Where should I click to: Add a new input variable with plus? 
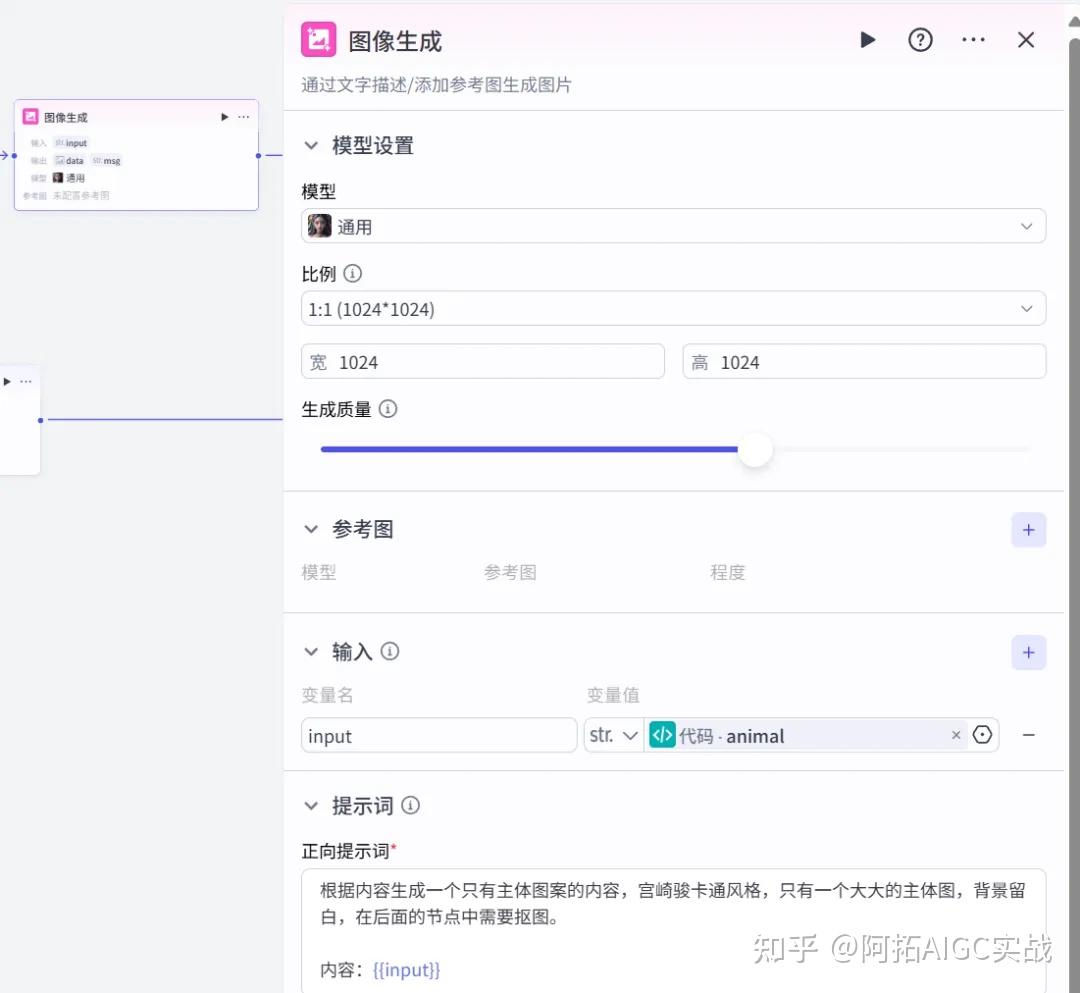[x=1028, y=653]
